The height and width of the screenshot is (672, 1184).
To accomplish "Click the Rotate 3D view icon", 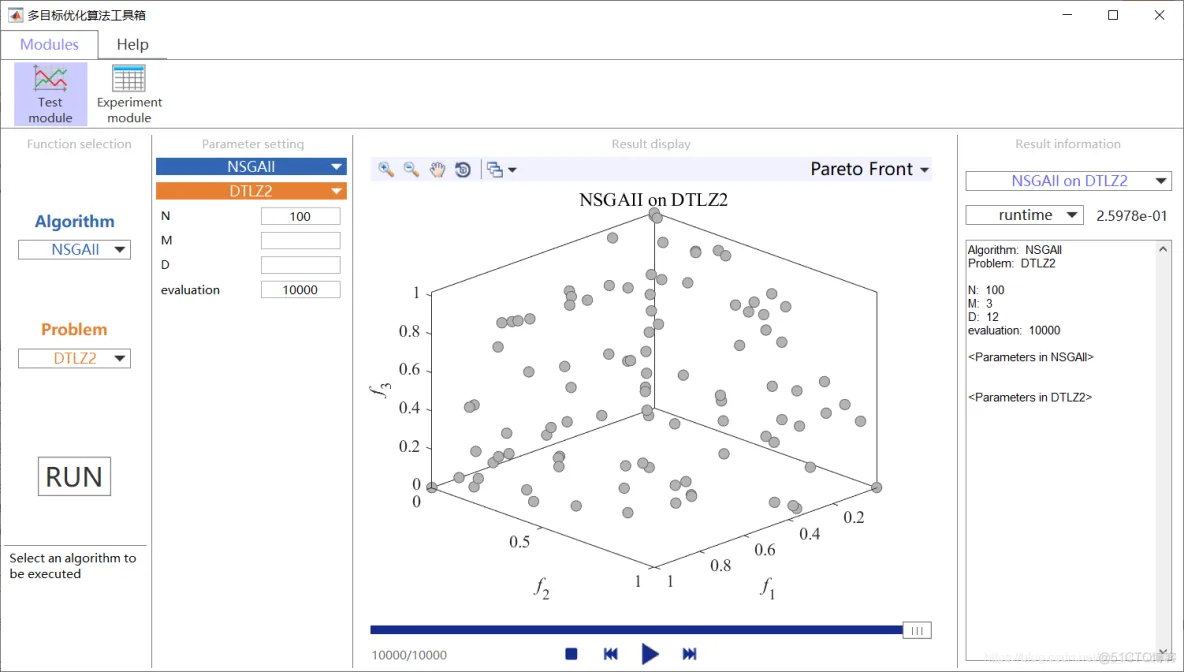I will coord(462,170).
